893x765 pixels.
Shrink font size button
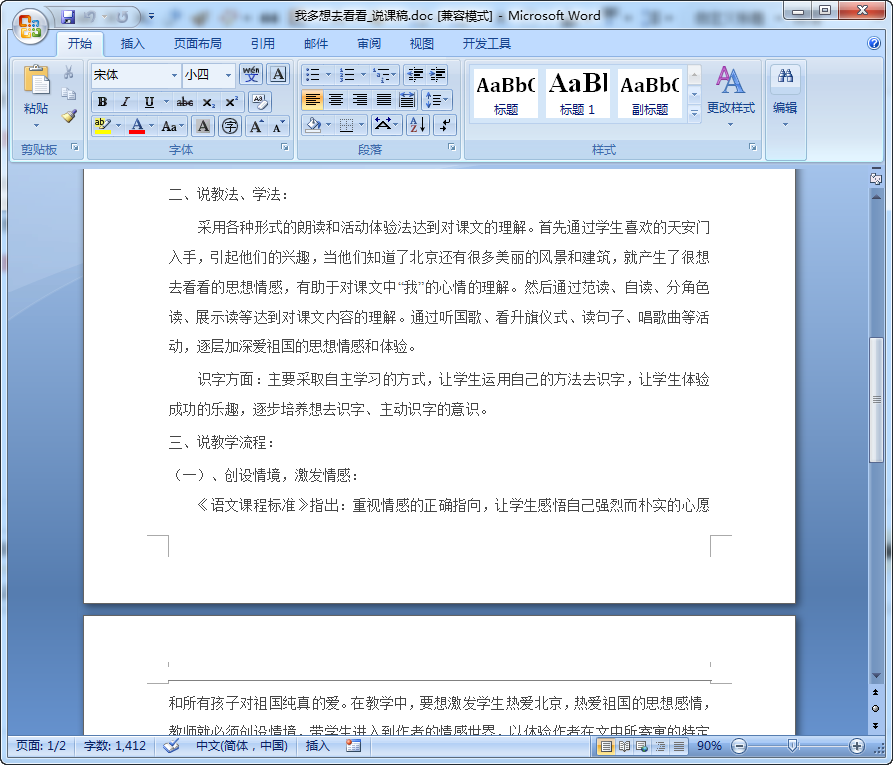click(277, 126)
